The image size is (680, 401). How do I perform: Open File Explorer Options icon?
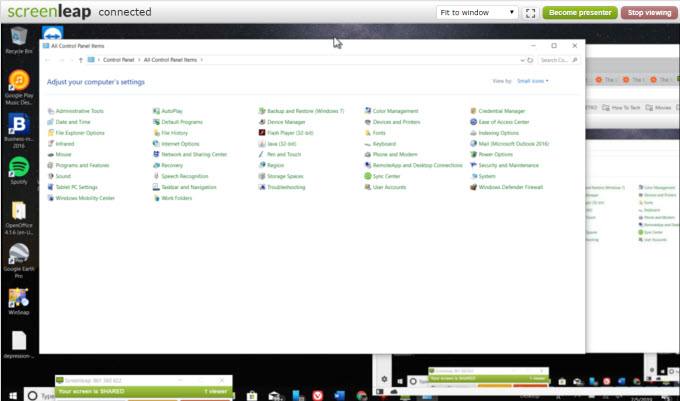pyautogui.click(x=51, y=133)
